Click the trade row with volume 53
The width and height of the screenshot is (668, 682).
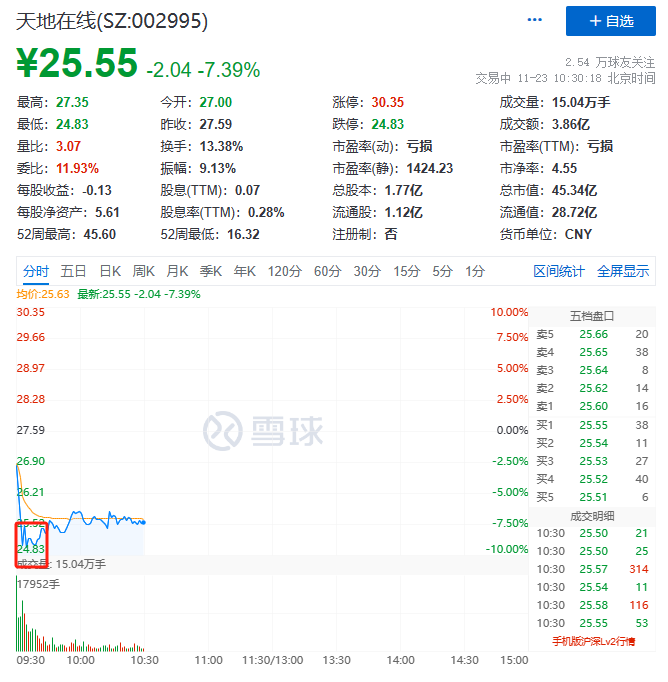click(x=592, y=623)
